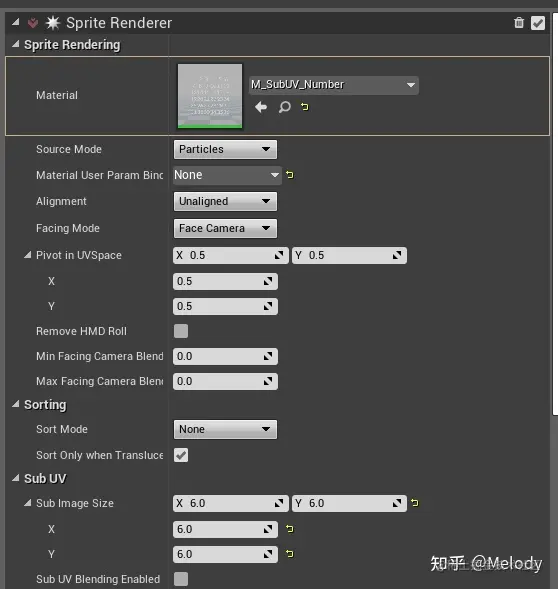
Task: Reset Material to default value arrow
Action: [305, 107]
